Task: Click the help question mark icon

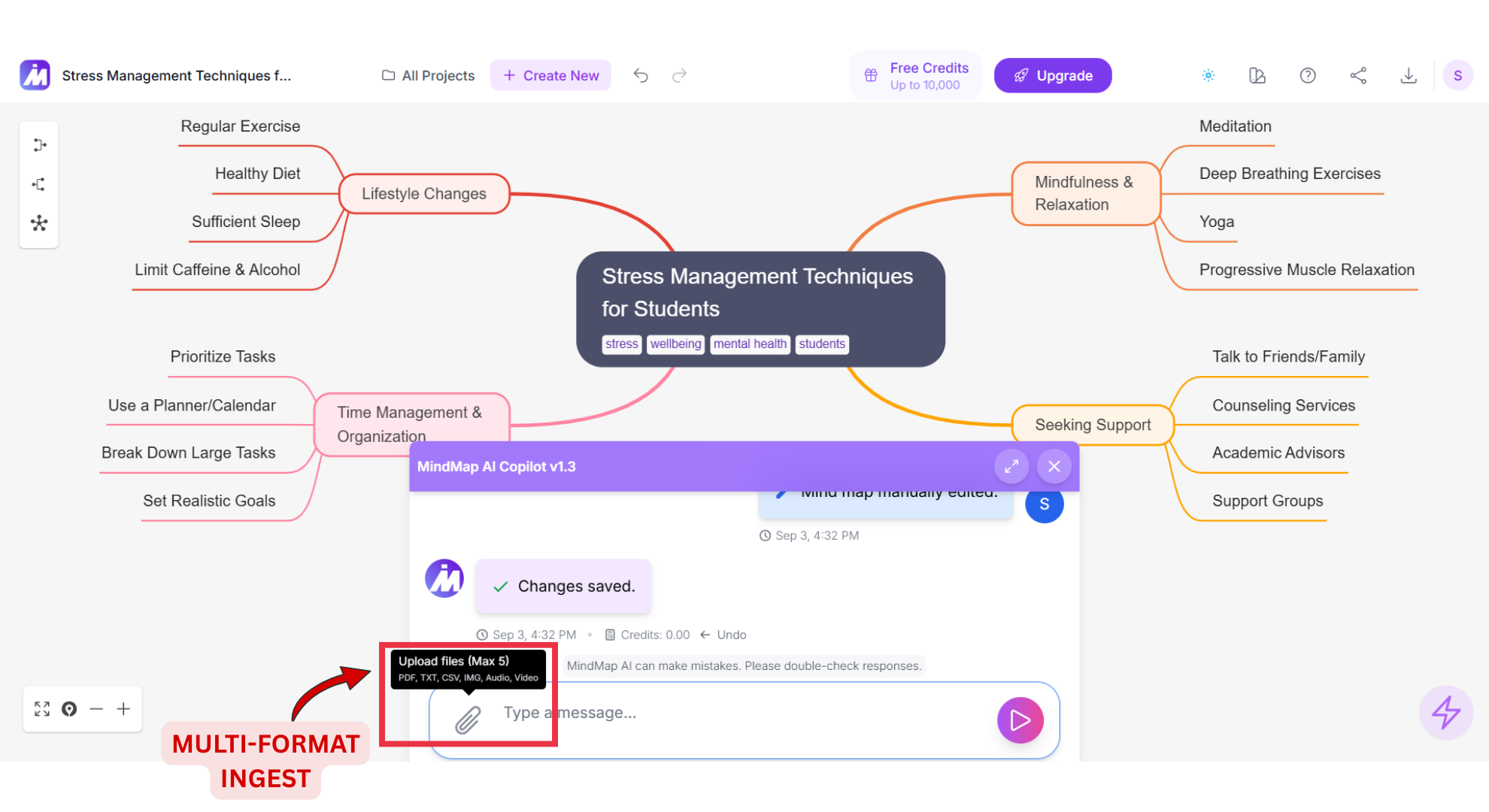Action: pos(1308,75)
